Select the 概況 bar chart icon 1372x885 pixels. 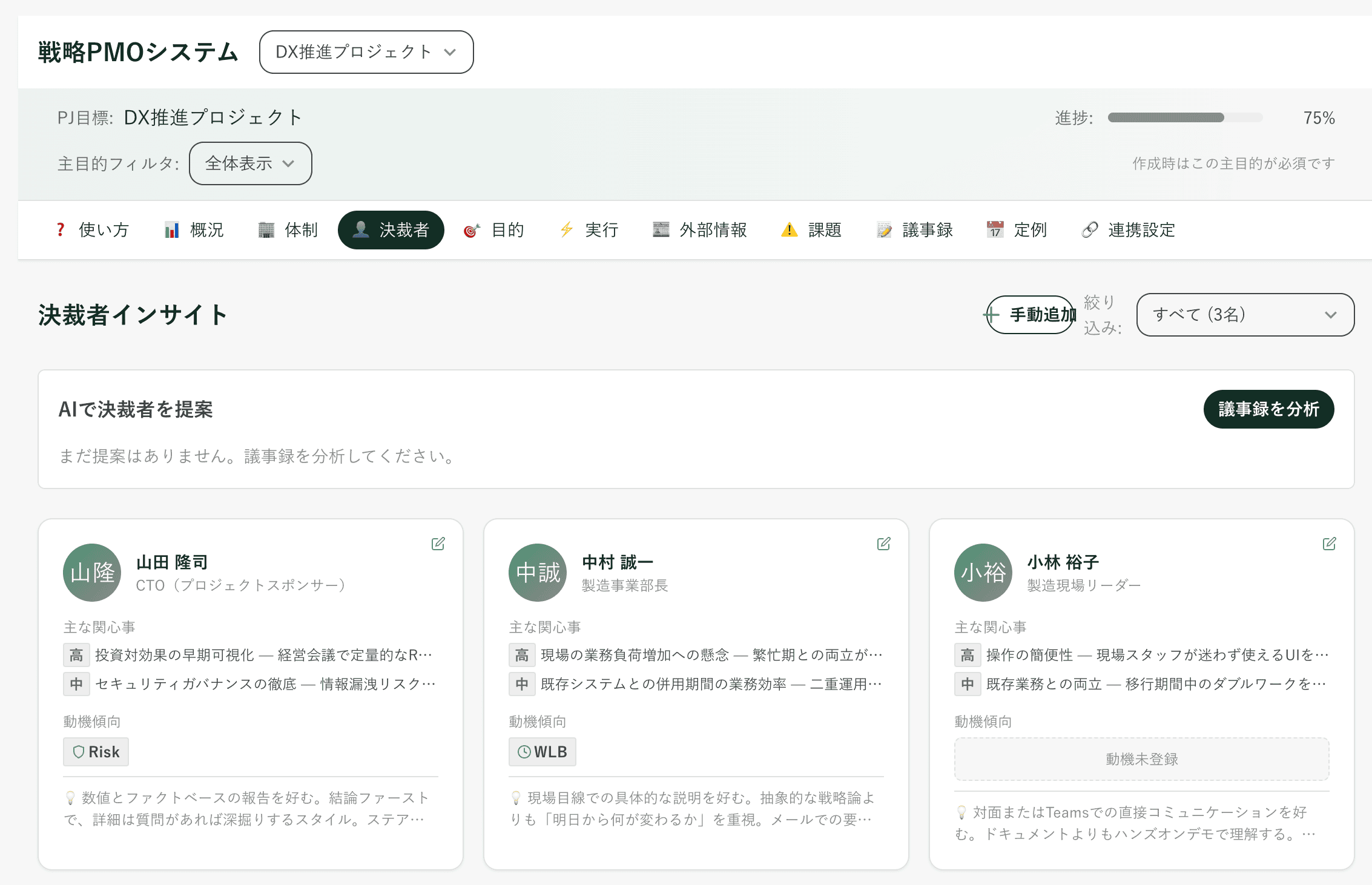(x=171, y=230)
